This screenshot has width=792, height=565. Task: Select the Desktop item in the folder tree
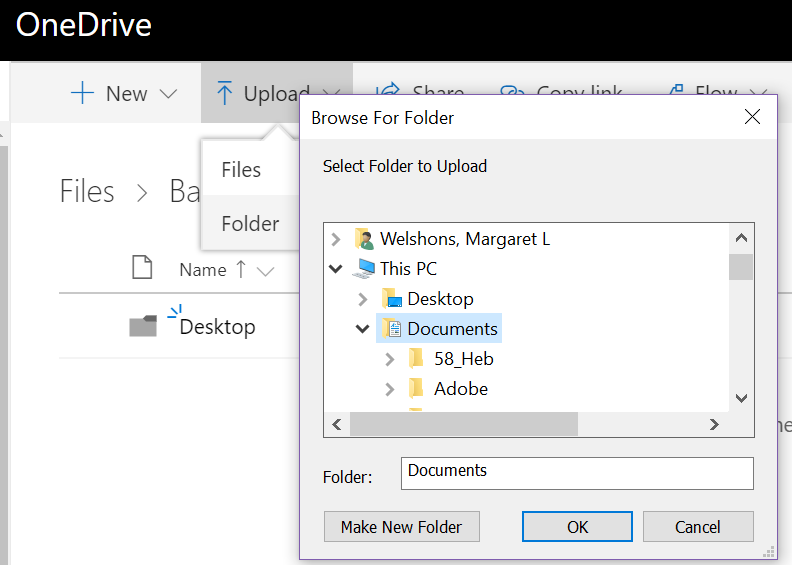click(440, 299)
